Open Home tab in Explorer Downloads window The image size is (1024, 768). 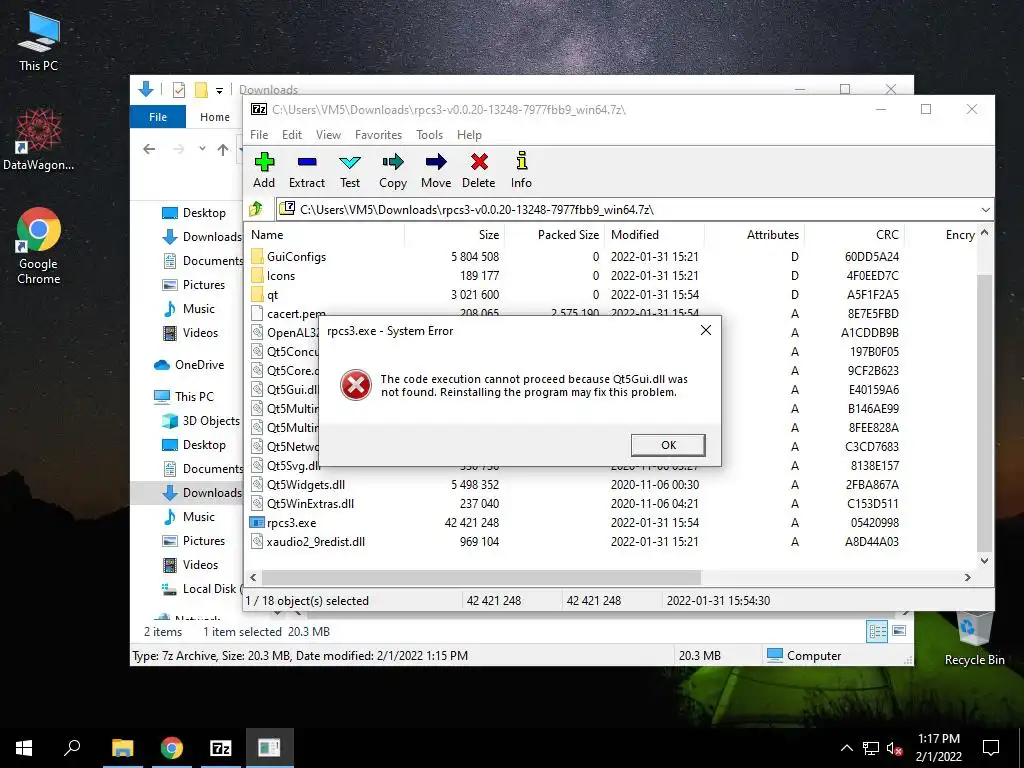click(x=215, y=117)
